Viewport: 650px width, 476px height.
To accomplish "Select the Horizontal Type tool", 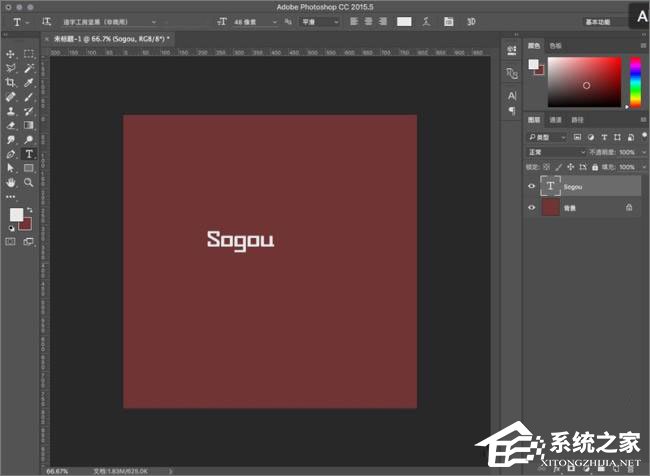I will (29, 154).
